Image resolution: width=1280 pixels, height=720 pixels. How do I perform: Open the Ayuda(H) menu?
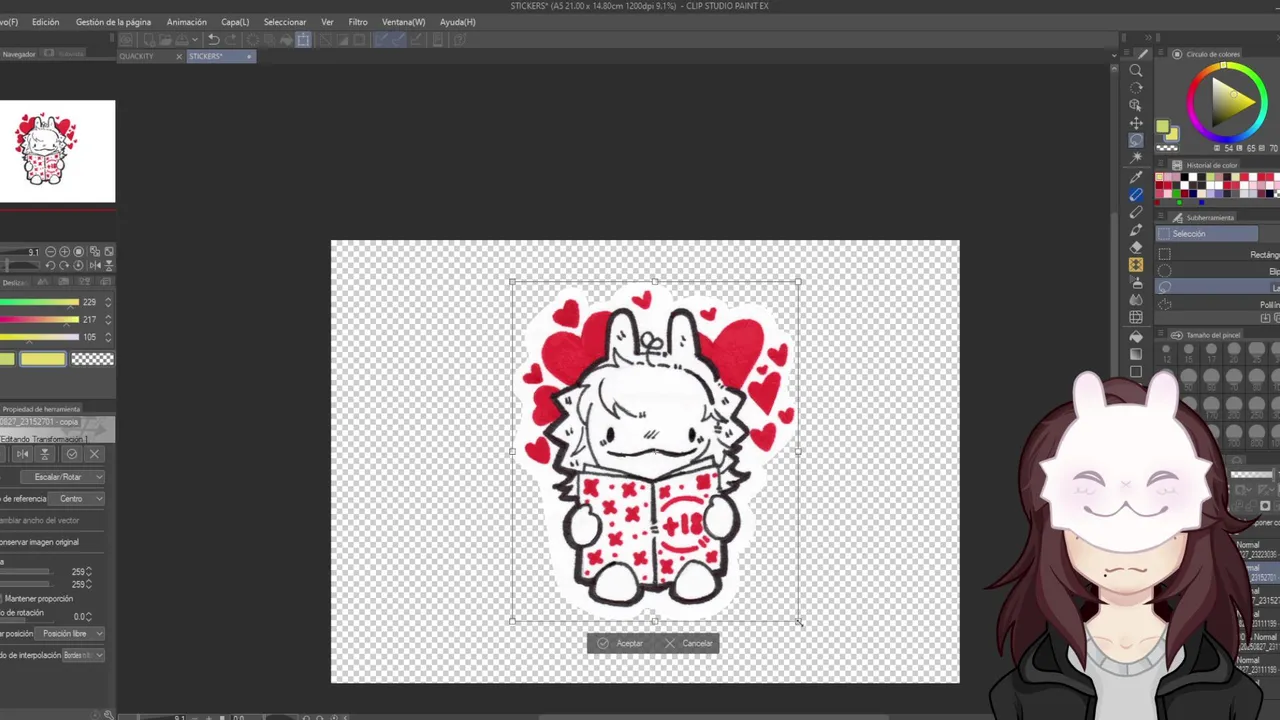click(x=457, y=22)
